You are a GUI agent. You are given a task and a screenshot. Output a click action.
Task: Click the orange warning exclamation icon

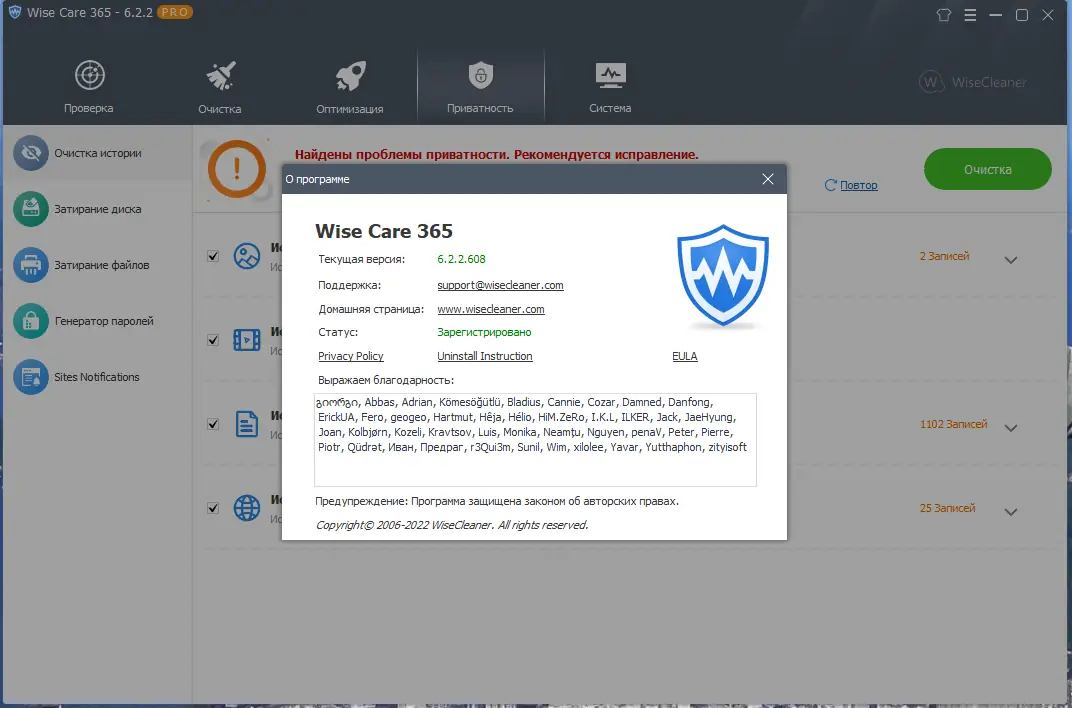[237, 169]
